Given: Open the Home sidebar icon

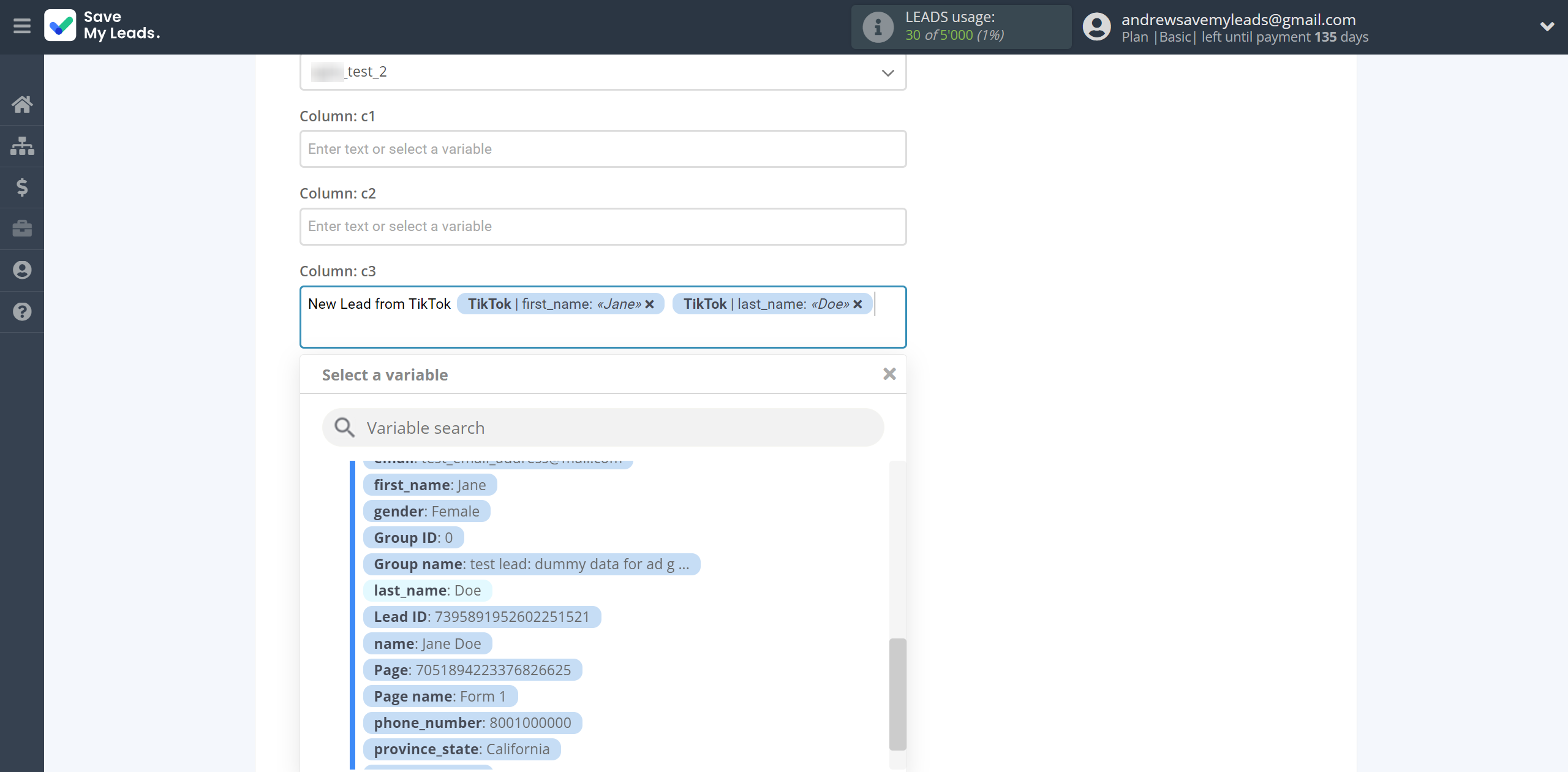Looking at the screenshot, I should [x=22, y=104].
